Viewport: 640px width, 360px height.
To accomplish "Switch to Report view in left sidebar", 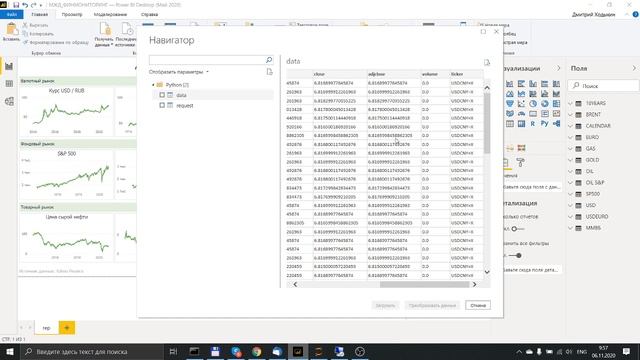I will (x=9, y=66).
